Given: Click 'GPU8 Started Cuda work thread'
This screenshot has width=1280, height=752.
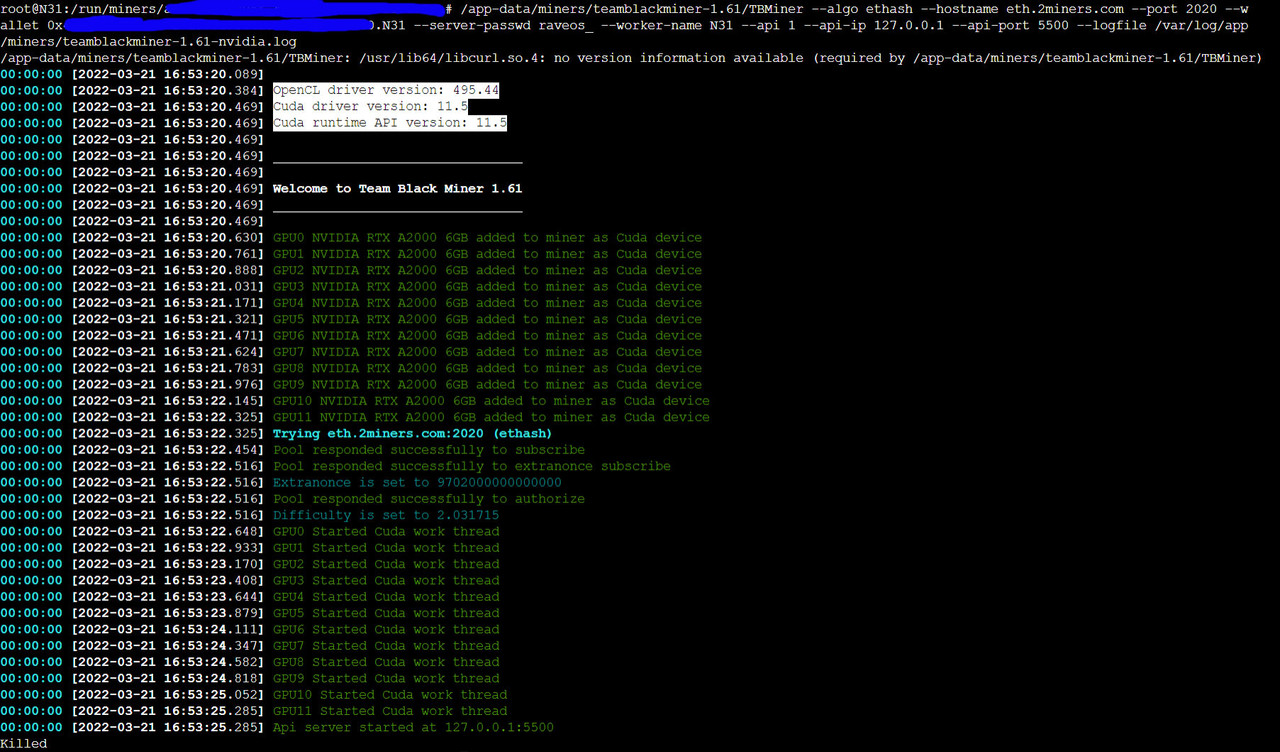Looking at the screenshot, I should point(386,662).
